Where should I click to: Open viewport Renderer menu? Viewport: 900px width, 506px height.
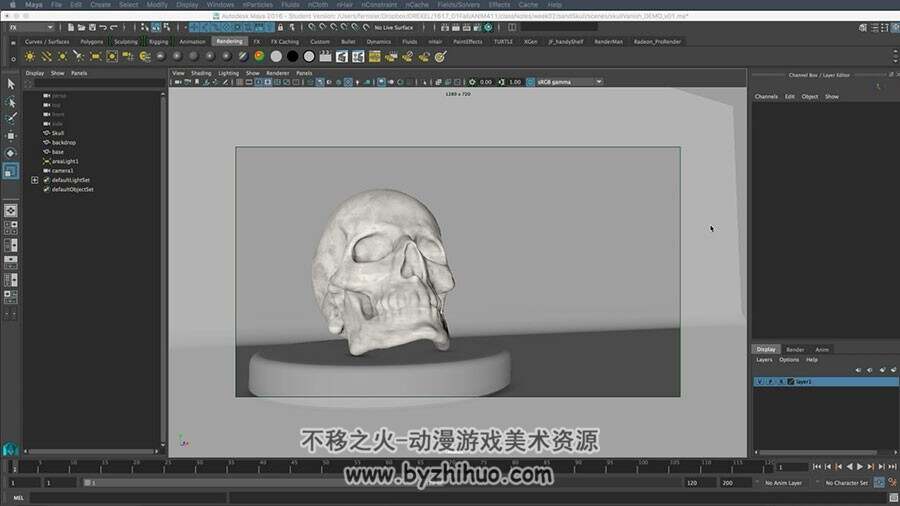tap(278, 73)
